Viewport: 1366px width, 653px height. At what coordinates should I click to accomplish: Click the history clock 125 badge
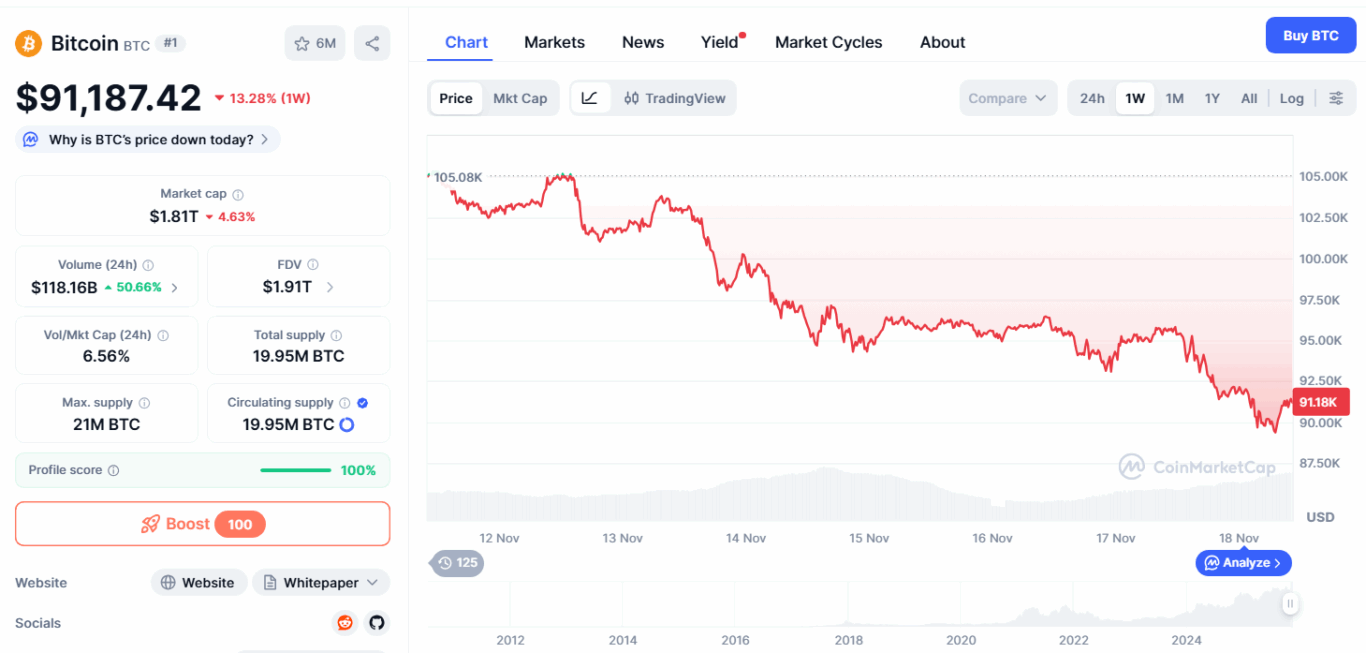coord(458,563)
